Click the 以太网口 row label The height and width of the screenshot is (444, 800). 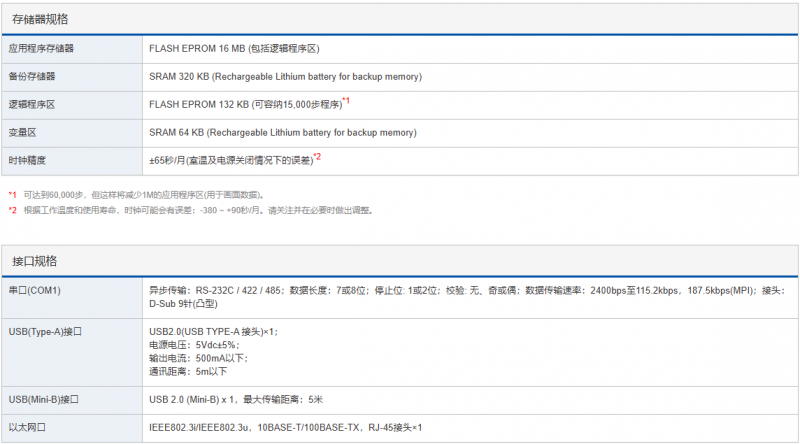pyautogui.click(x=28, y=428)
